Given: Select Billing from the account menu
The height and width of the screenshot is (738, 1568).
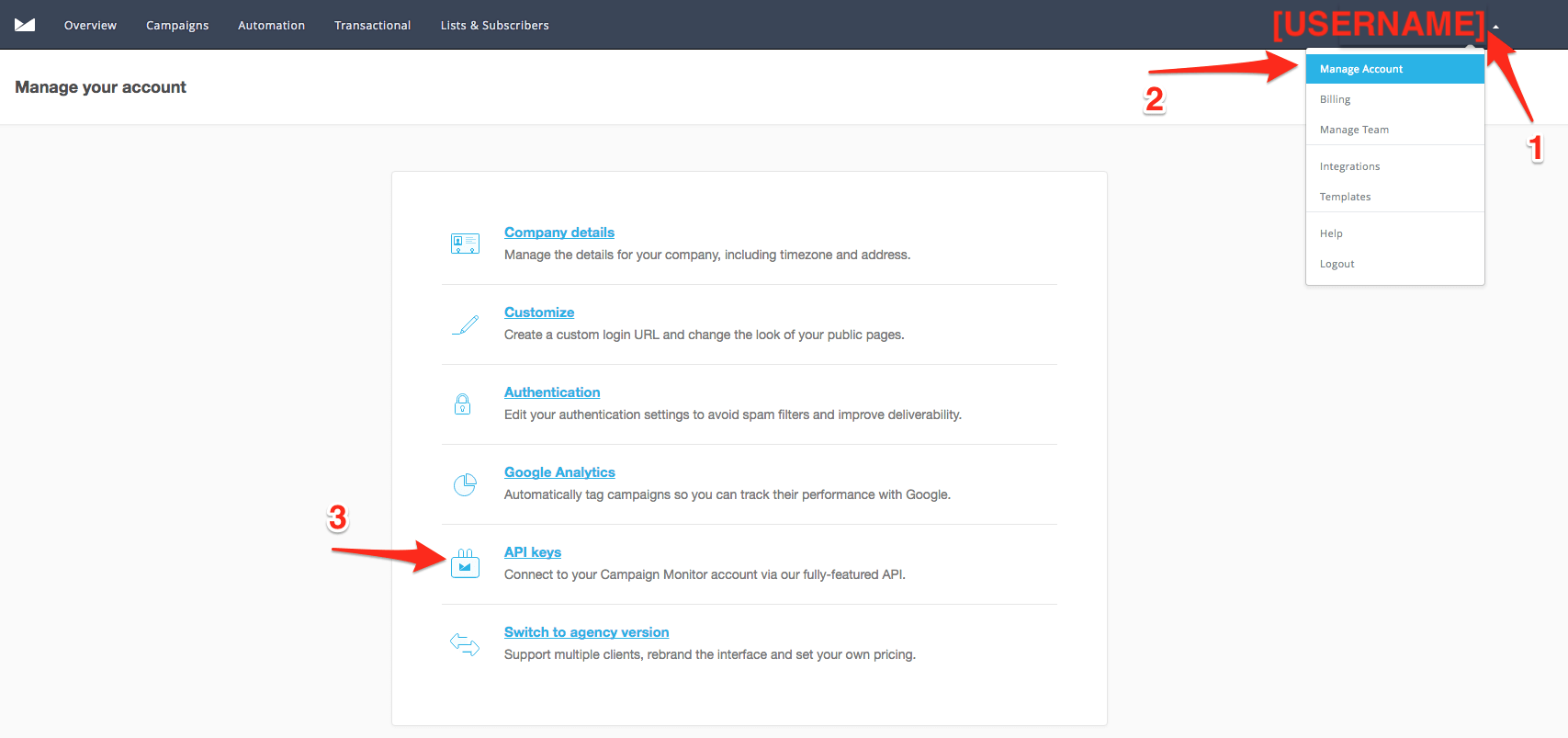Looking at the screenshot, I should point(1395,99).
